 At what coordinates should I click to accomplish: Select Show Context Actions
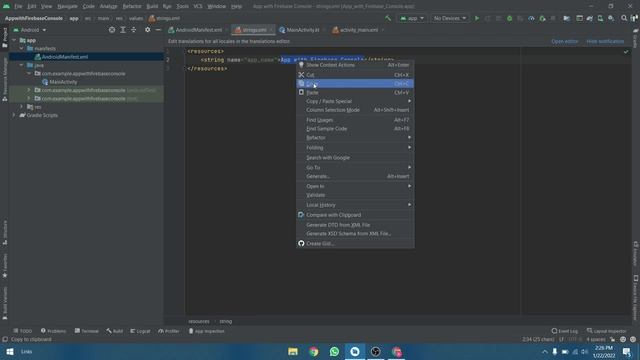pos(355,65)
